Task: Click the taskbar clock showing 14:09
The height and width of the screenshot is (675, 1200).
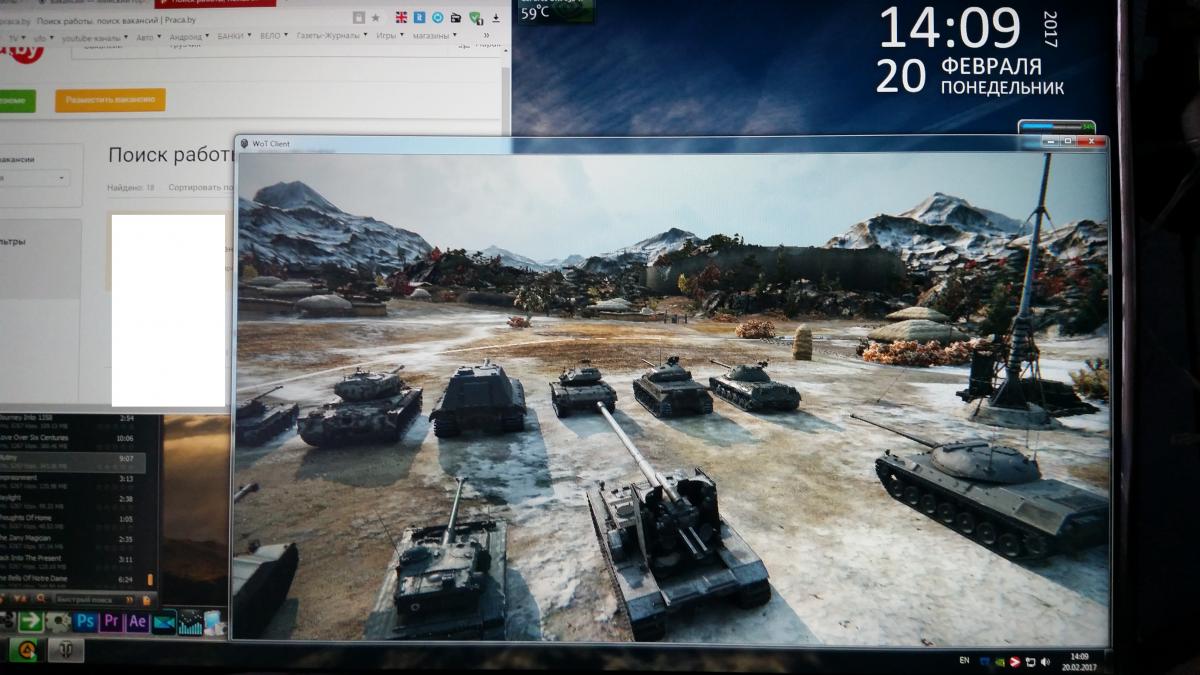Action: point(1079,661)
